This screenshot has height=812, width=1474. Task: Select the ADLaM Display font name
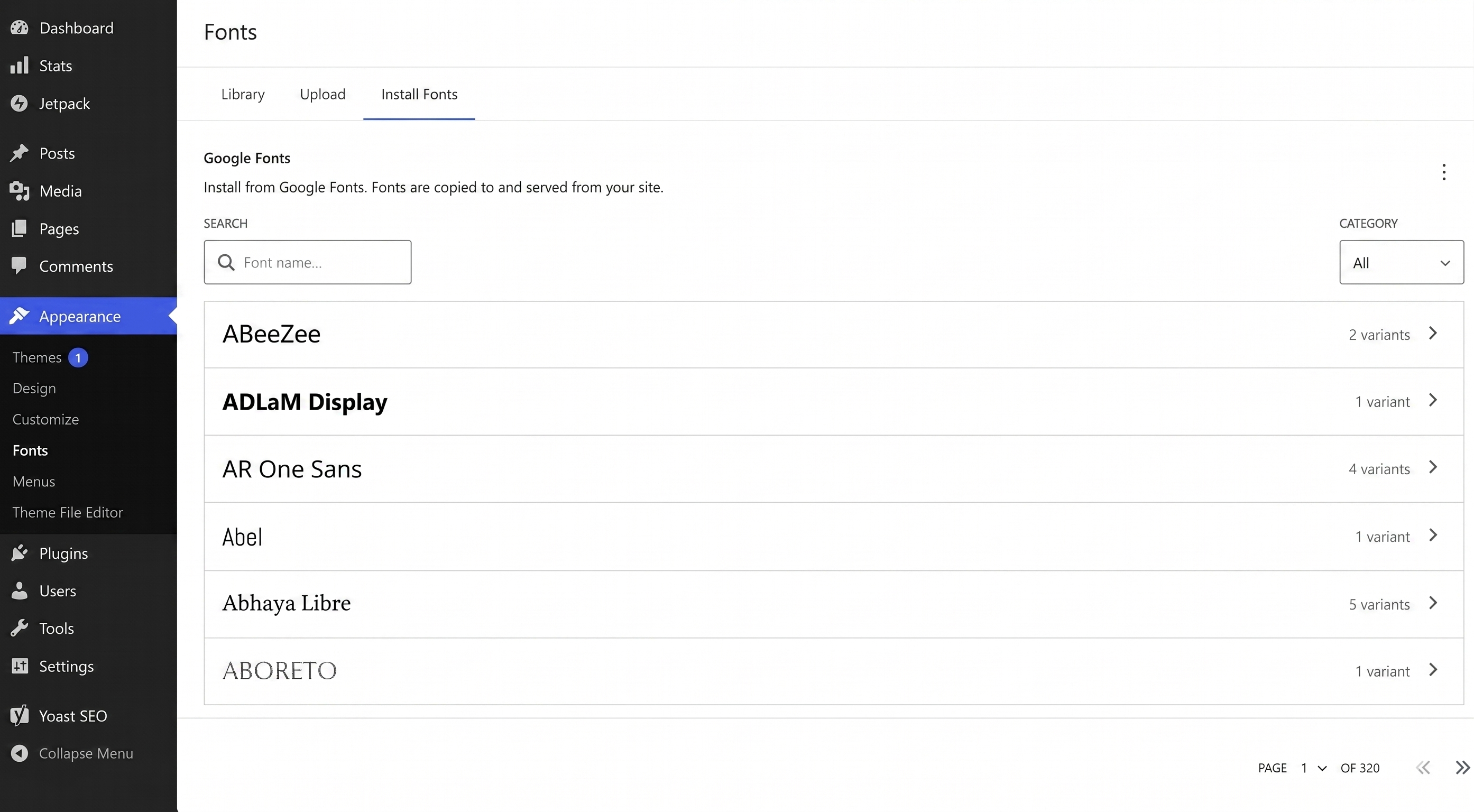click(305, 402)
